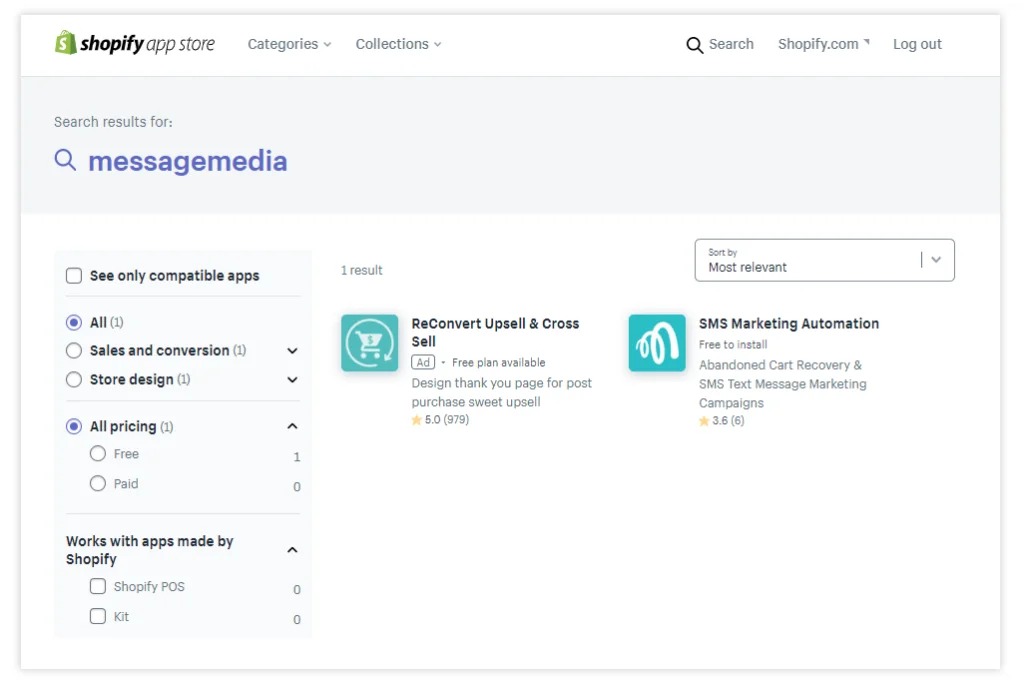Select Sales and conversion radio button
This screenshot has width=1024, height=684.
[x=74, y=351]
